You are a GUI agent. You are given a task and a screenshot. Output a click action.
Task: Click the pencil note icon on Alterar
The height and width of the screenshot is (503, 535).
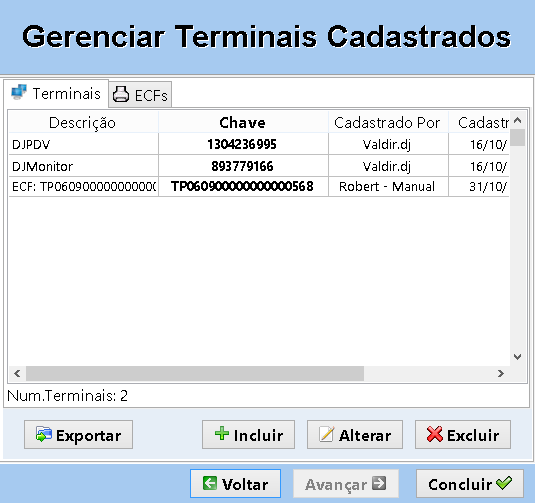click(326, 434)
